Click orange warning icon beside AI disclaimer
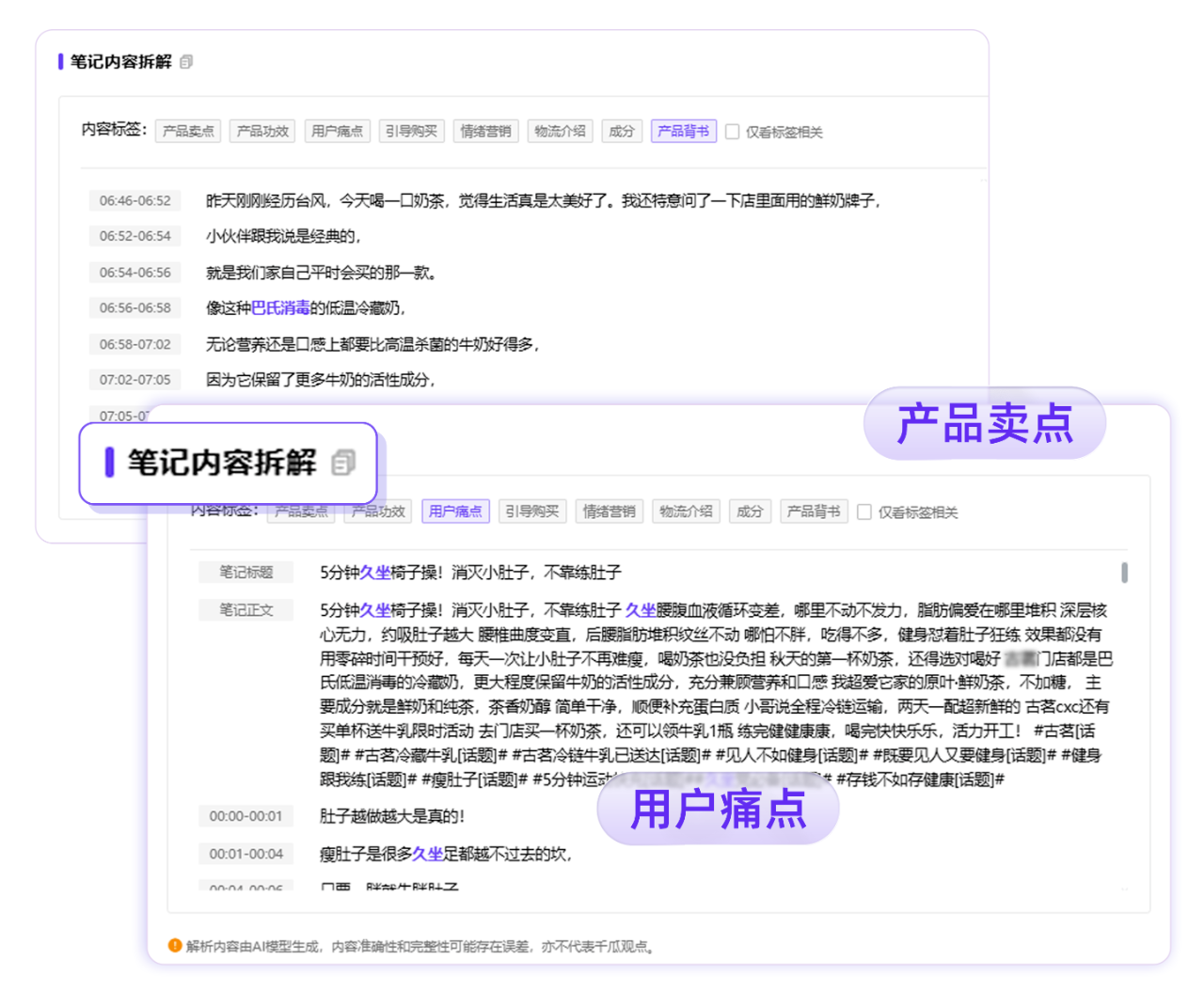Image resolution: width=1204 pixels, height=991 pixels. click(x=175, y=946)
